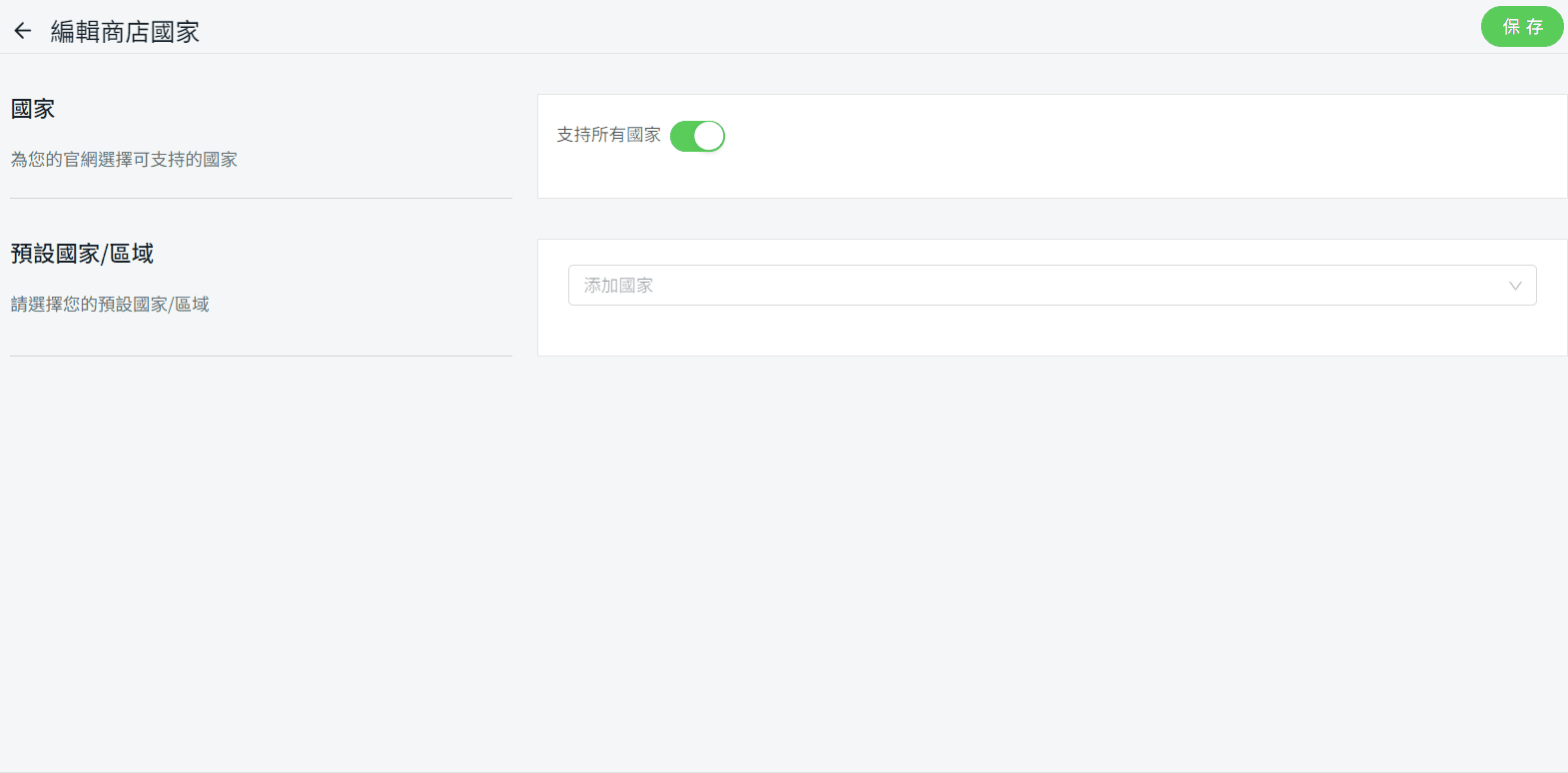Click the white knob of the toggle
The image size is (1568, 773).
pos(708,136)
